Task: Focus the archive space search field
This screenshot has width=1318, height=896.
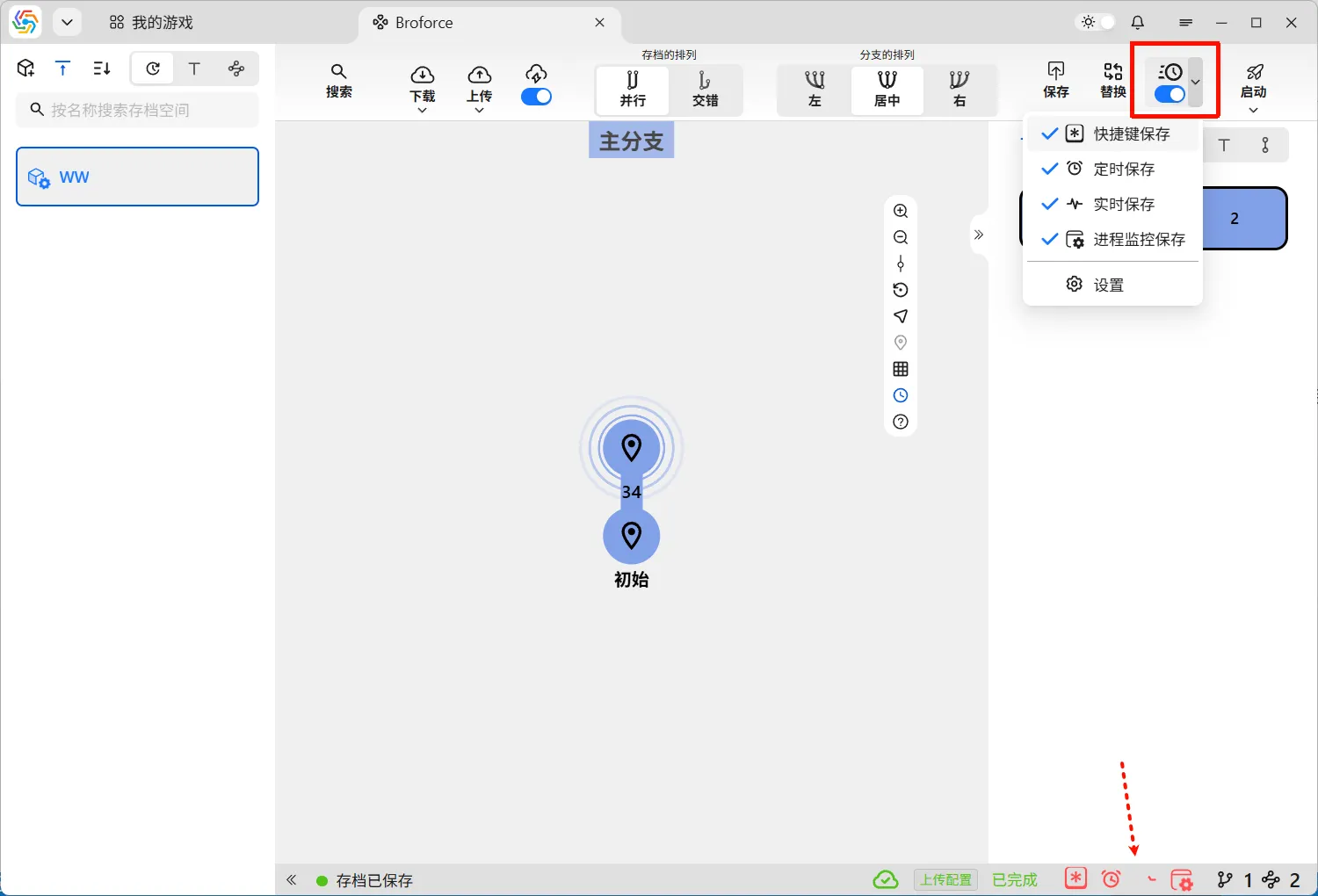Action: point(138,110)
